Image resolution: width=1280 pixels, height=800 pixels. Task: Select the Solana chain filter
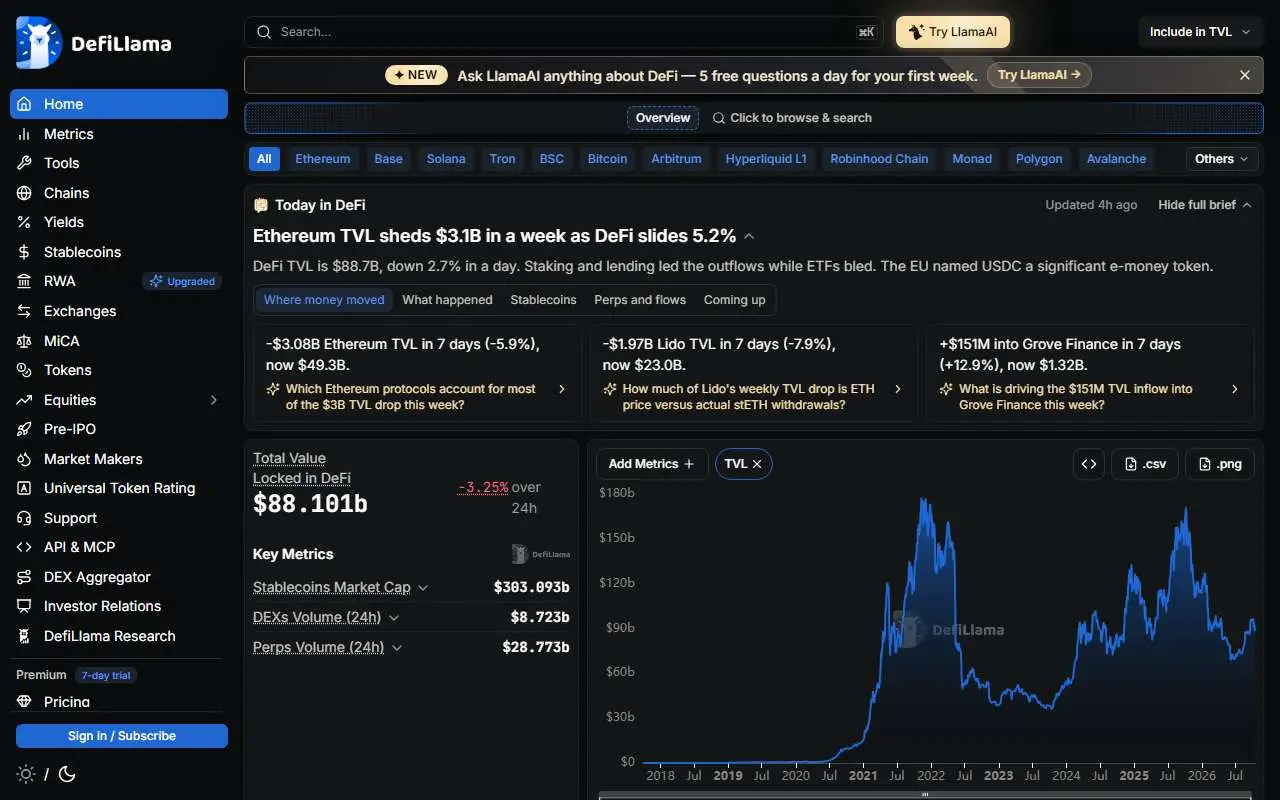click(x=446, y=159)
